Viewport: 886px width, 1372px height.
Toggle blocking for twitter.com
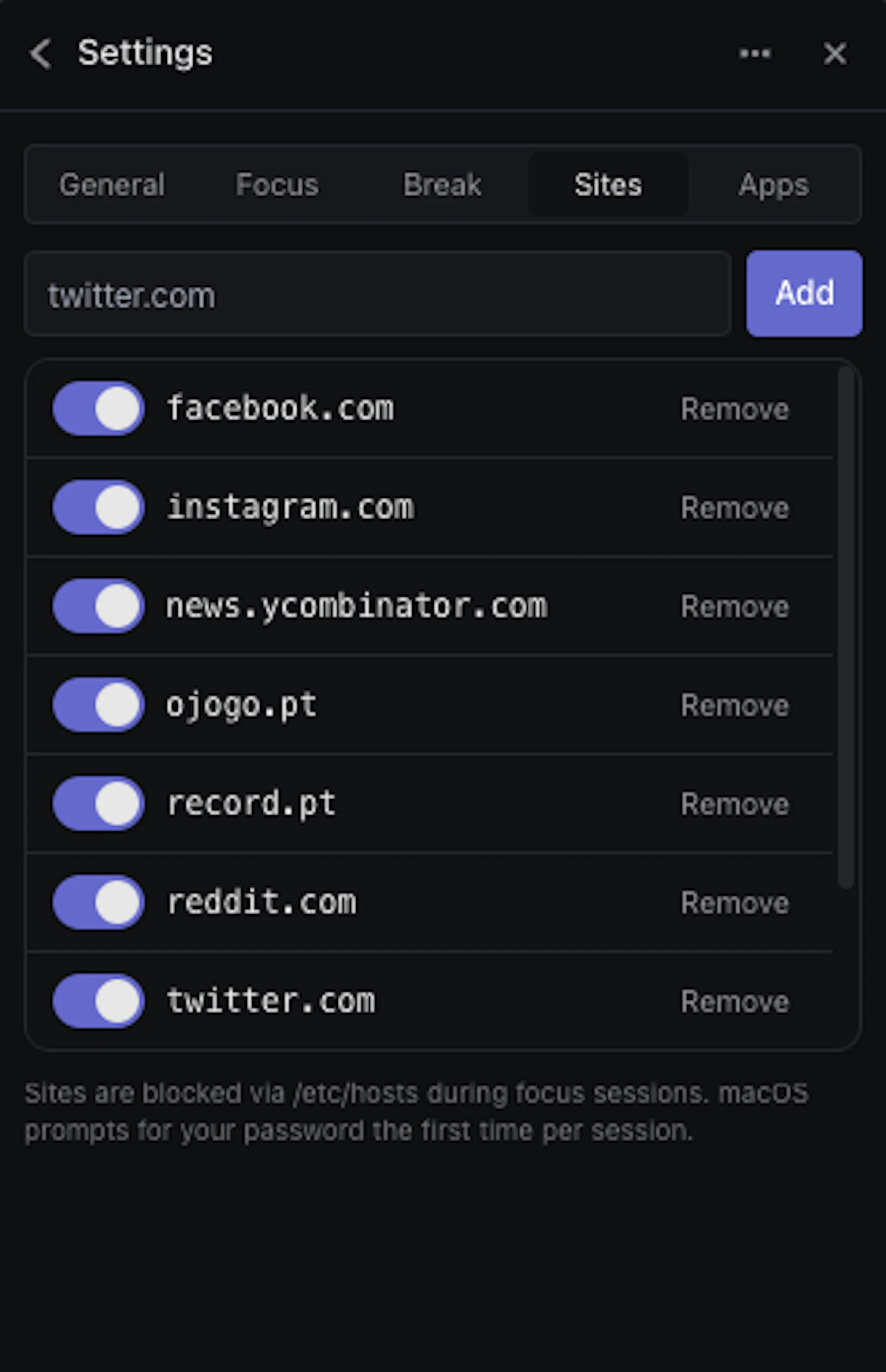click(99, 1001)
